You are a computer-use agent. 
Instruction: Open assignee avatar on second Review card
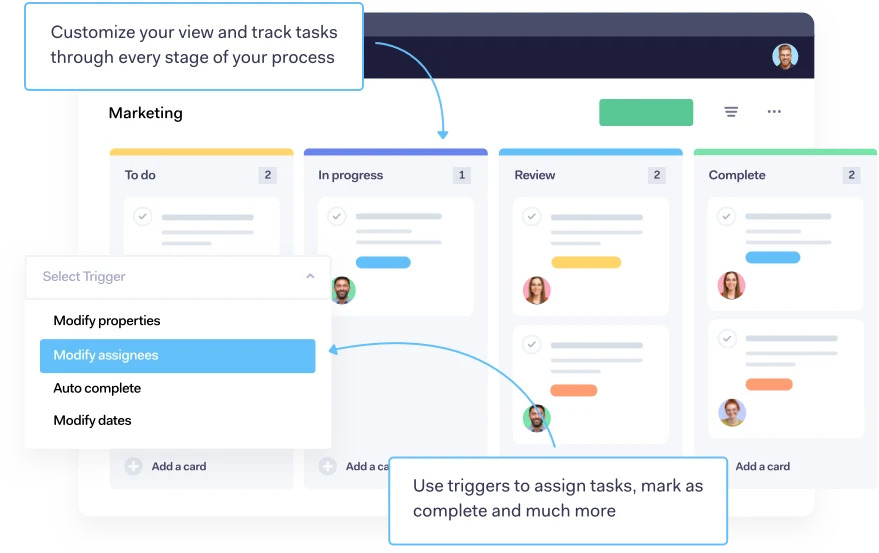click(x=536, y=418)
